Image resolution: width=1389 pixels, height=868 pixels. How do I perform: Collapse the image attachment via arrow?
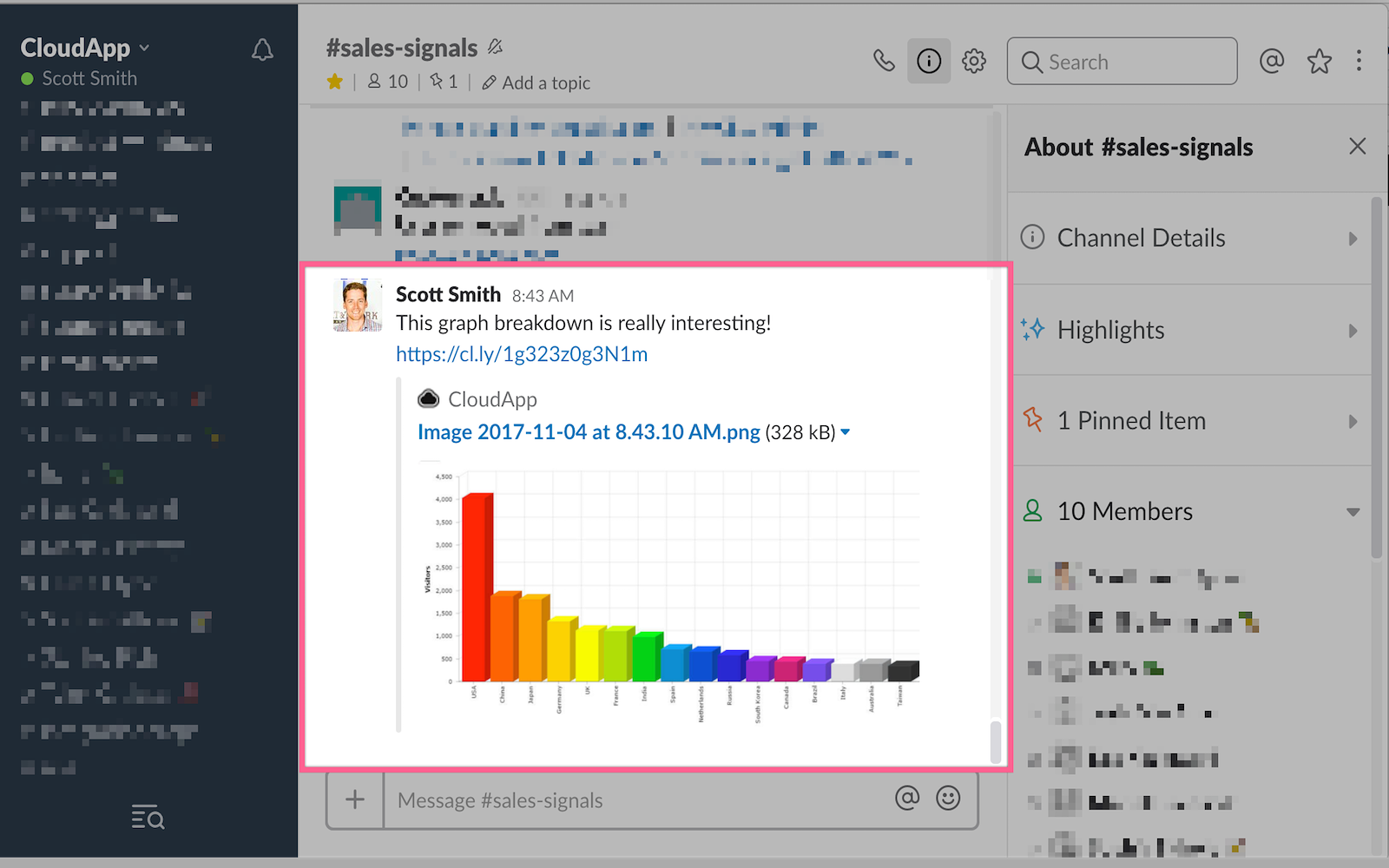(x=846, y=432)
